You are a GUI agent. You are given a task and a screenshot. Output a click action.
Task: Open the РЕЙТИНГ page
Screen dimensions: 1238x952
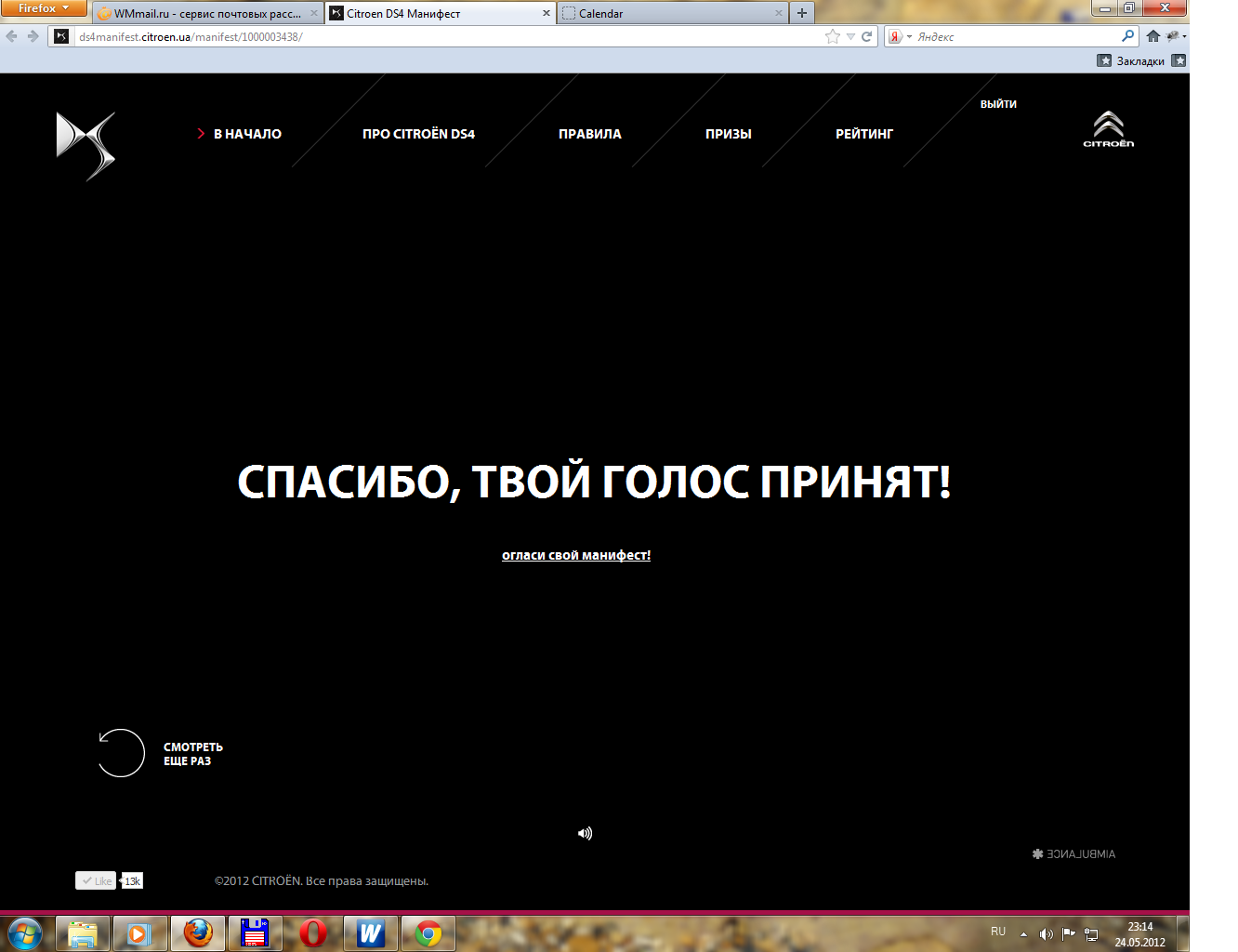coord(864,134)
